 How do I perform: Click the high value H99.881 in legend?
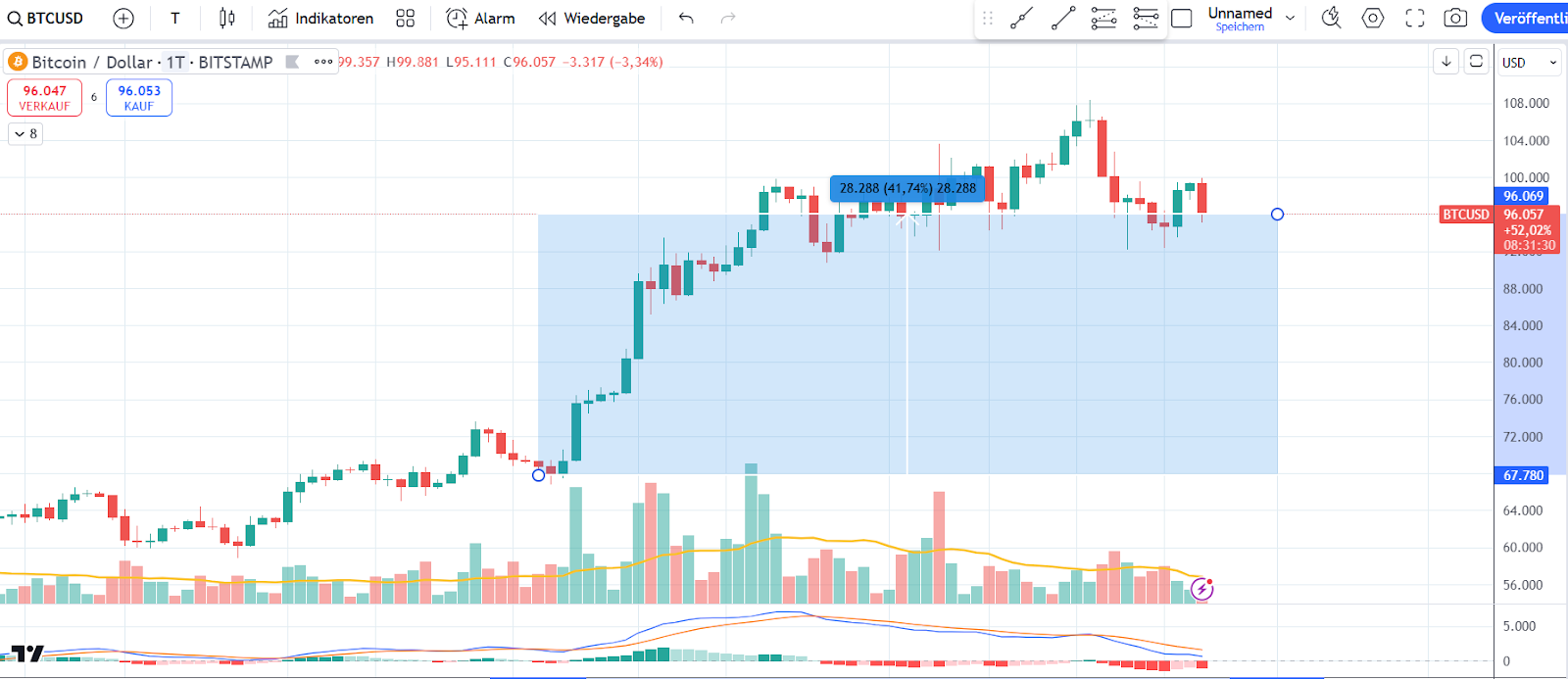[x=413, y=62]
